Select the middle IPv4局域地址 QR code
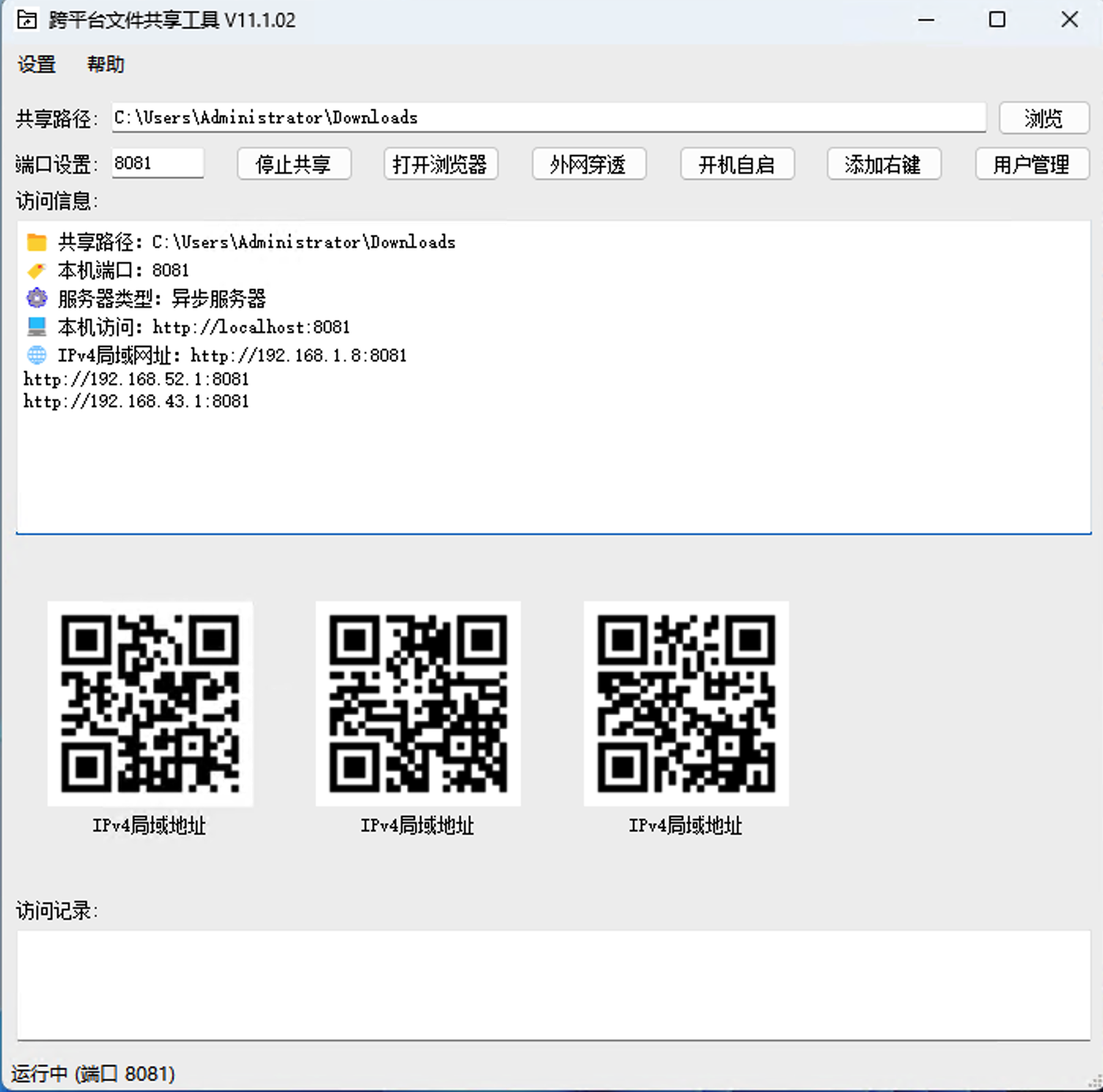 pos(417,703)
